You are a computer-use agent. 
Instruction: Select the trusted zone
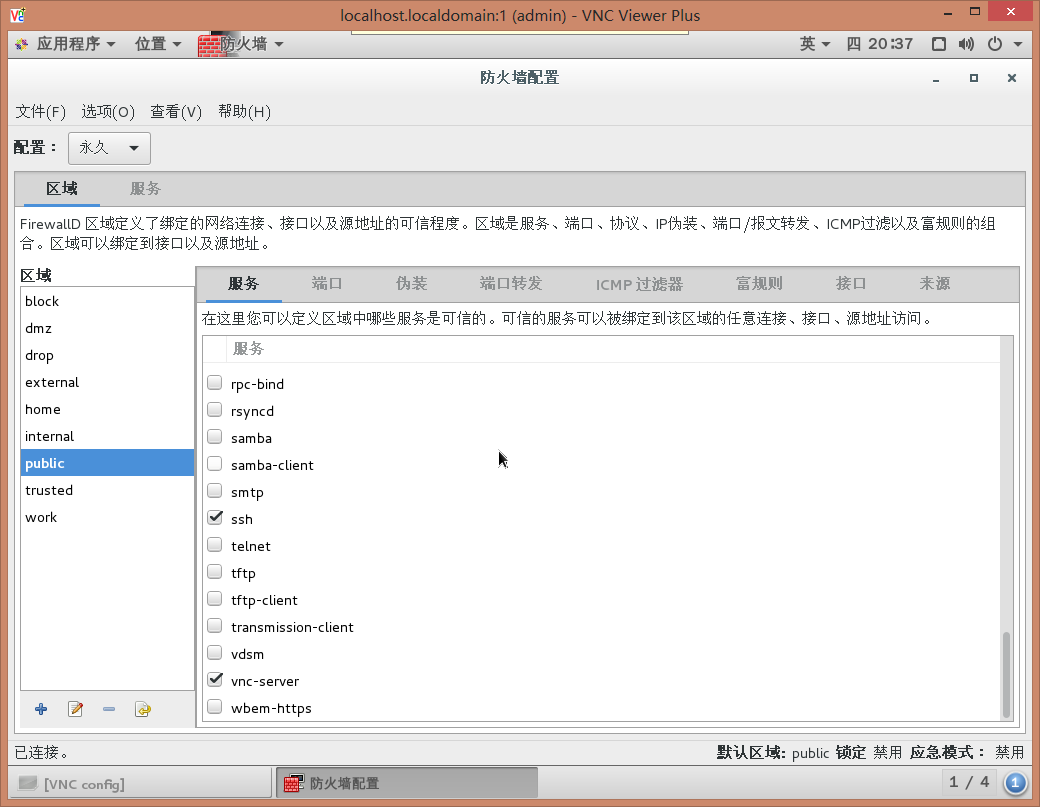pyautogui.click(x=107, y=490)
